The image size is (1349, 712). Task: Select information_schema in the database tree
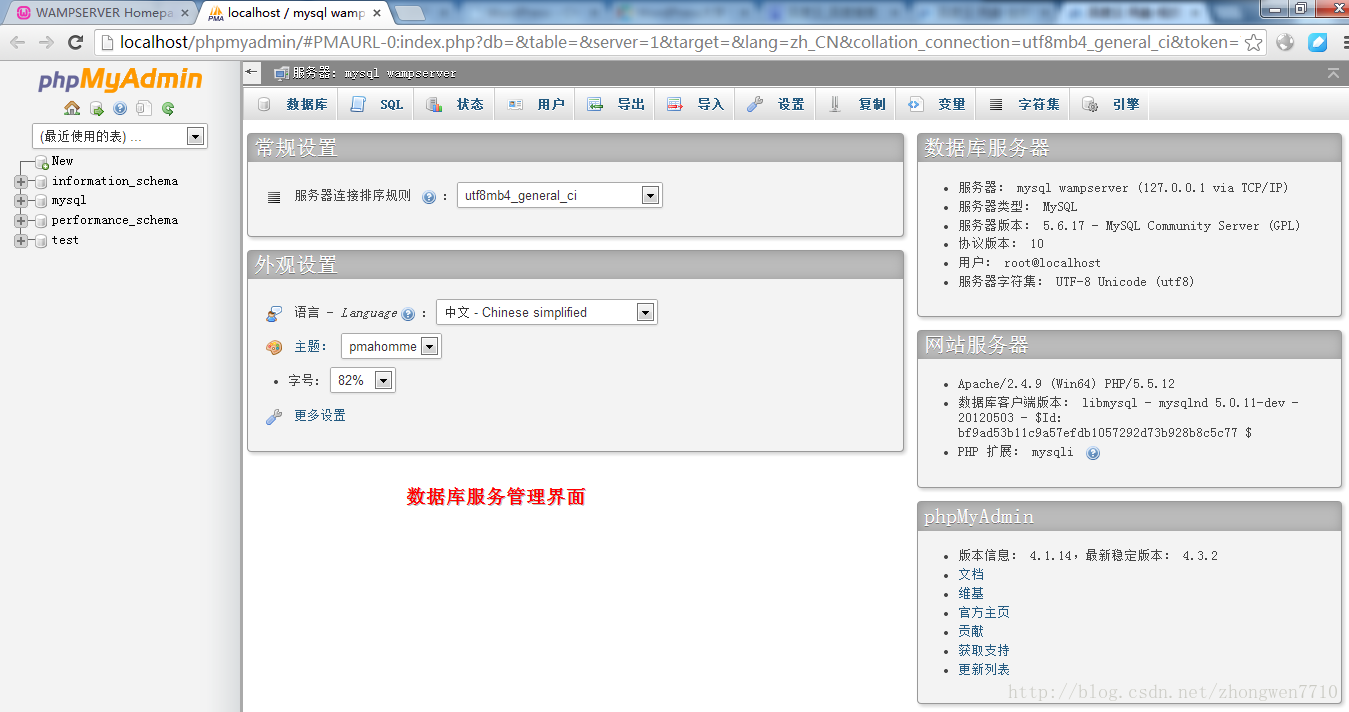[x=115, y=181]
